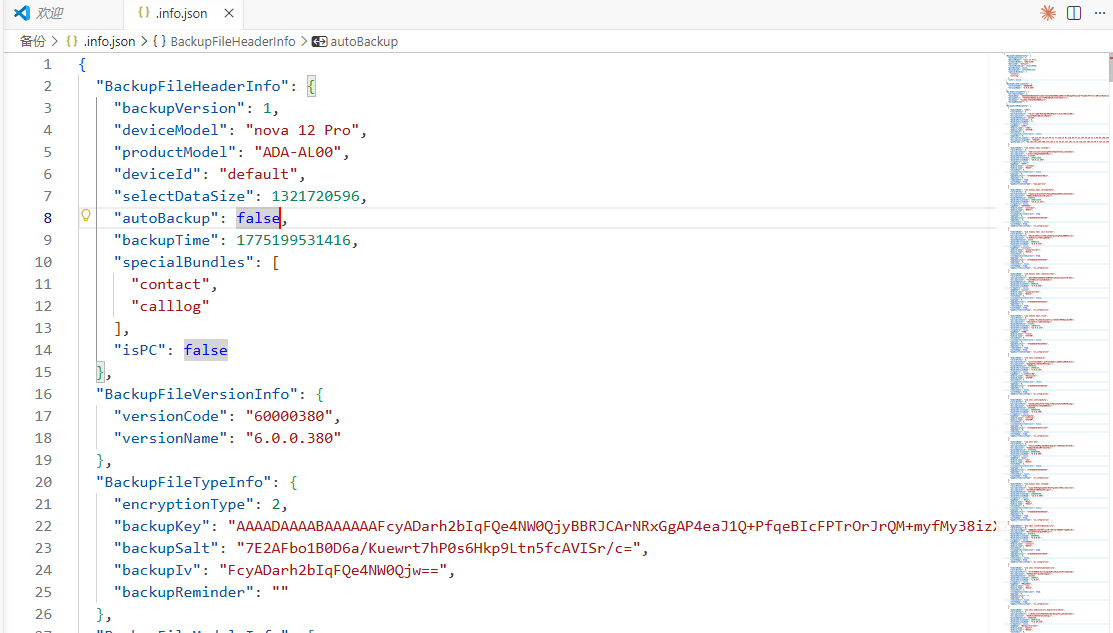Click the "BackupFileVersionInfo" key

197,394
